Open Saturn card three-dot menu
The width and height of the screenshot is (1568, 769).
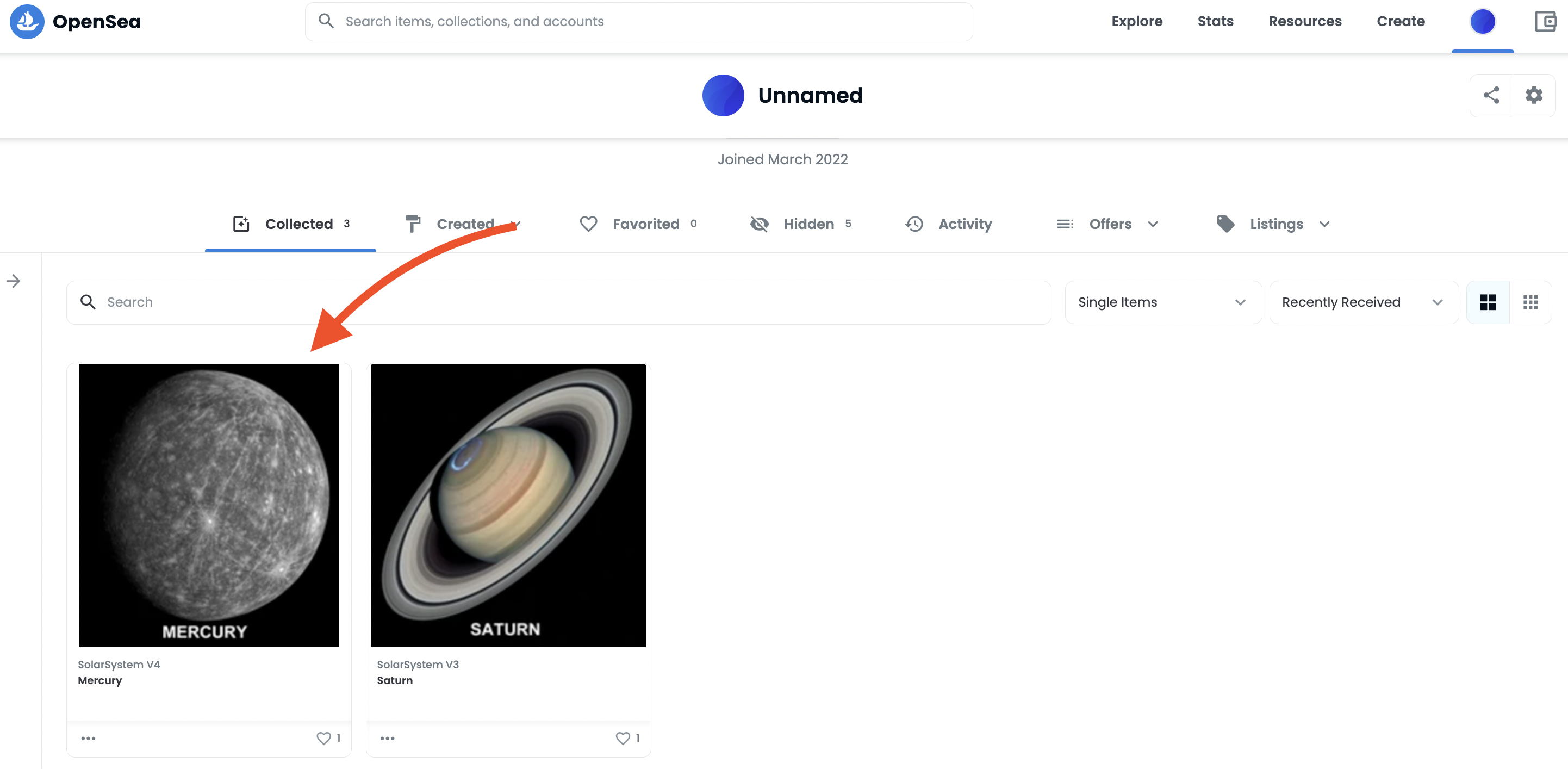click(387, 738)
